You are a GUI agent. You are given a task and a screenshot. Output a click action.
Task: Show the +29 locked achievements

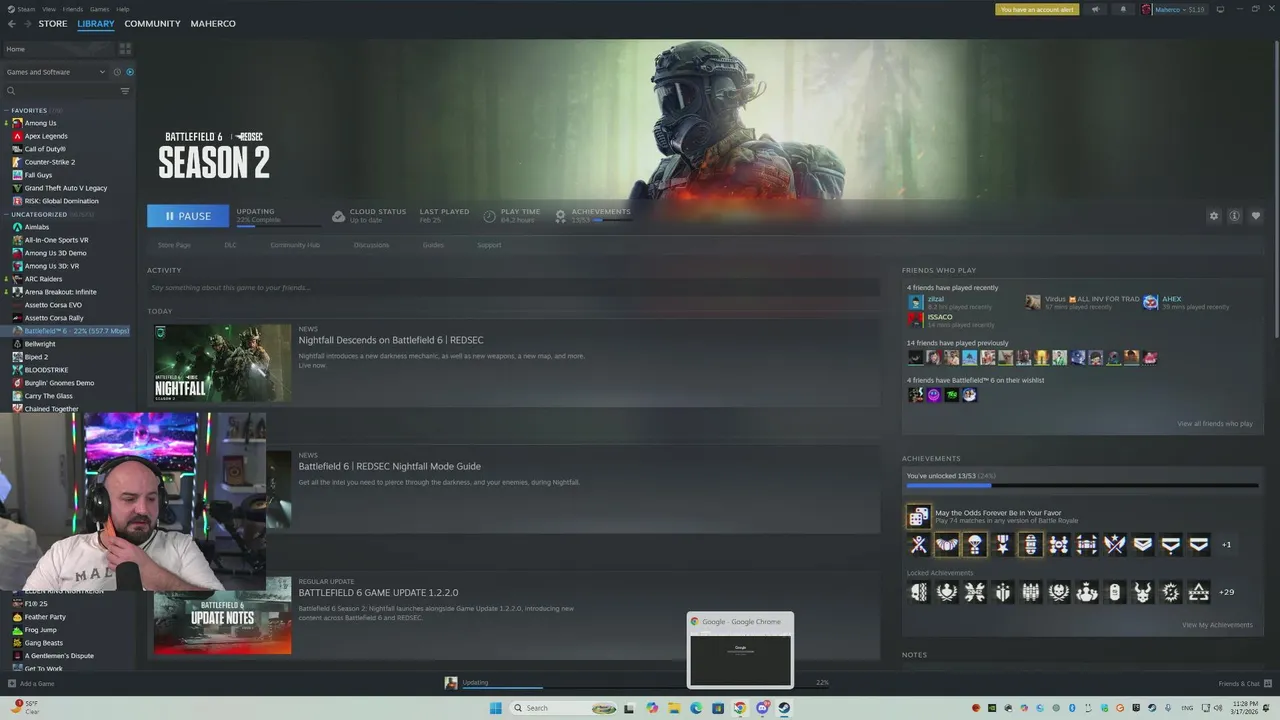pyautogui.click(x=1226, y=592)
